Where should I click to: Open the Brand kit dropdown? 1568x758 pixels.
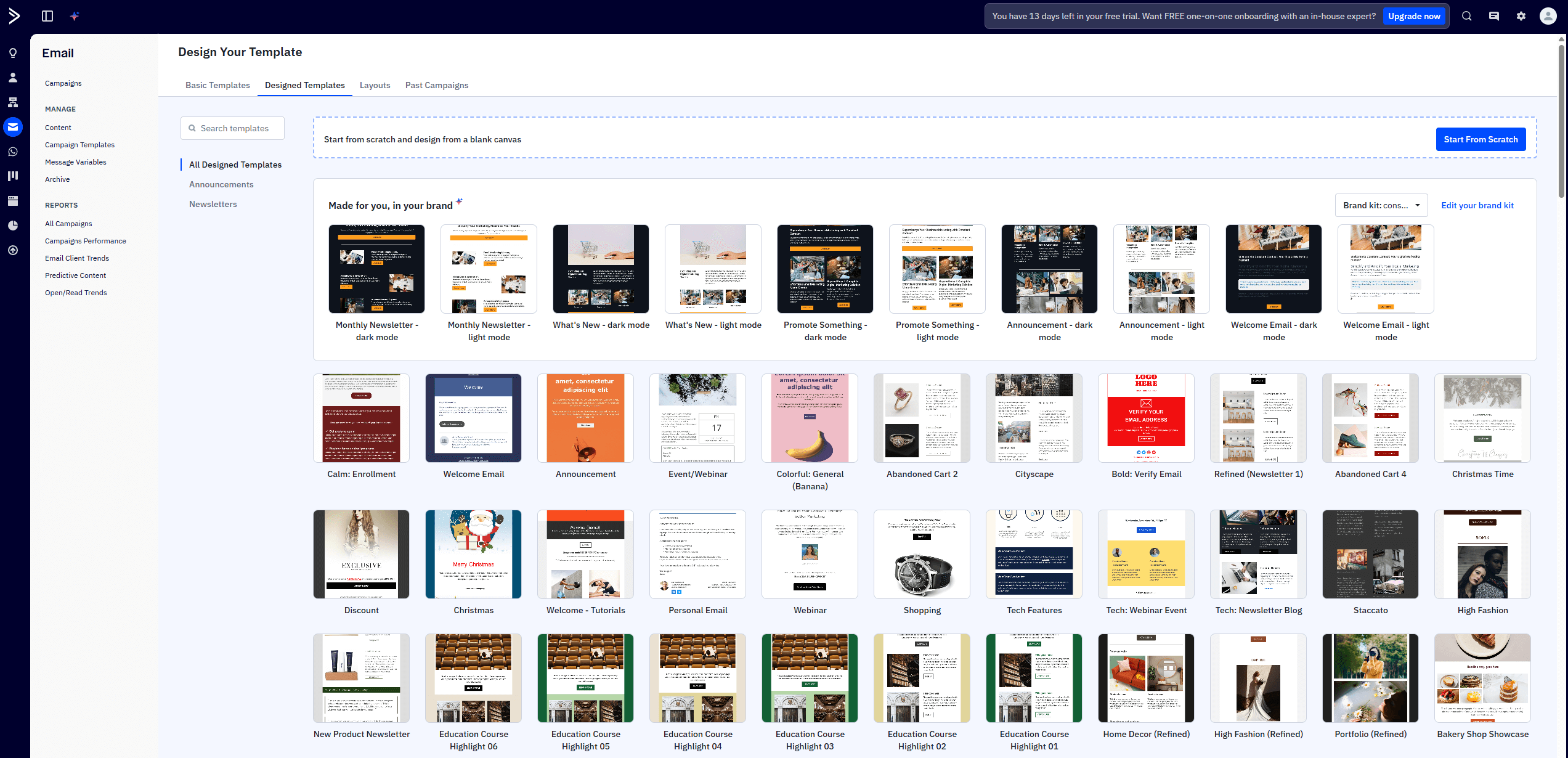(1381, 205)
